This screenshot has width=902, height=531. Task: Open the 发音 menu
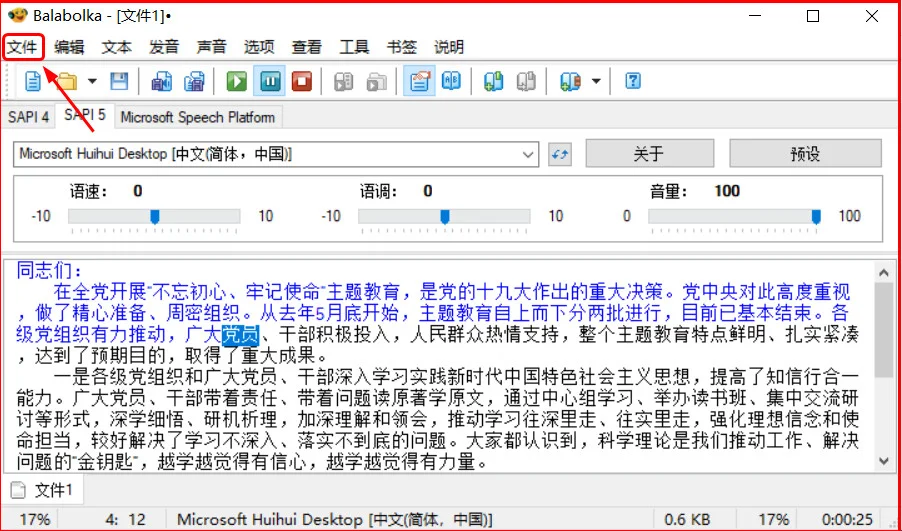coord(164,47)
